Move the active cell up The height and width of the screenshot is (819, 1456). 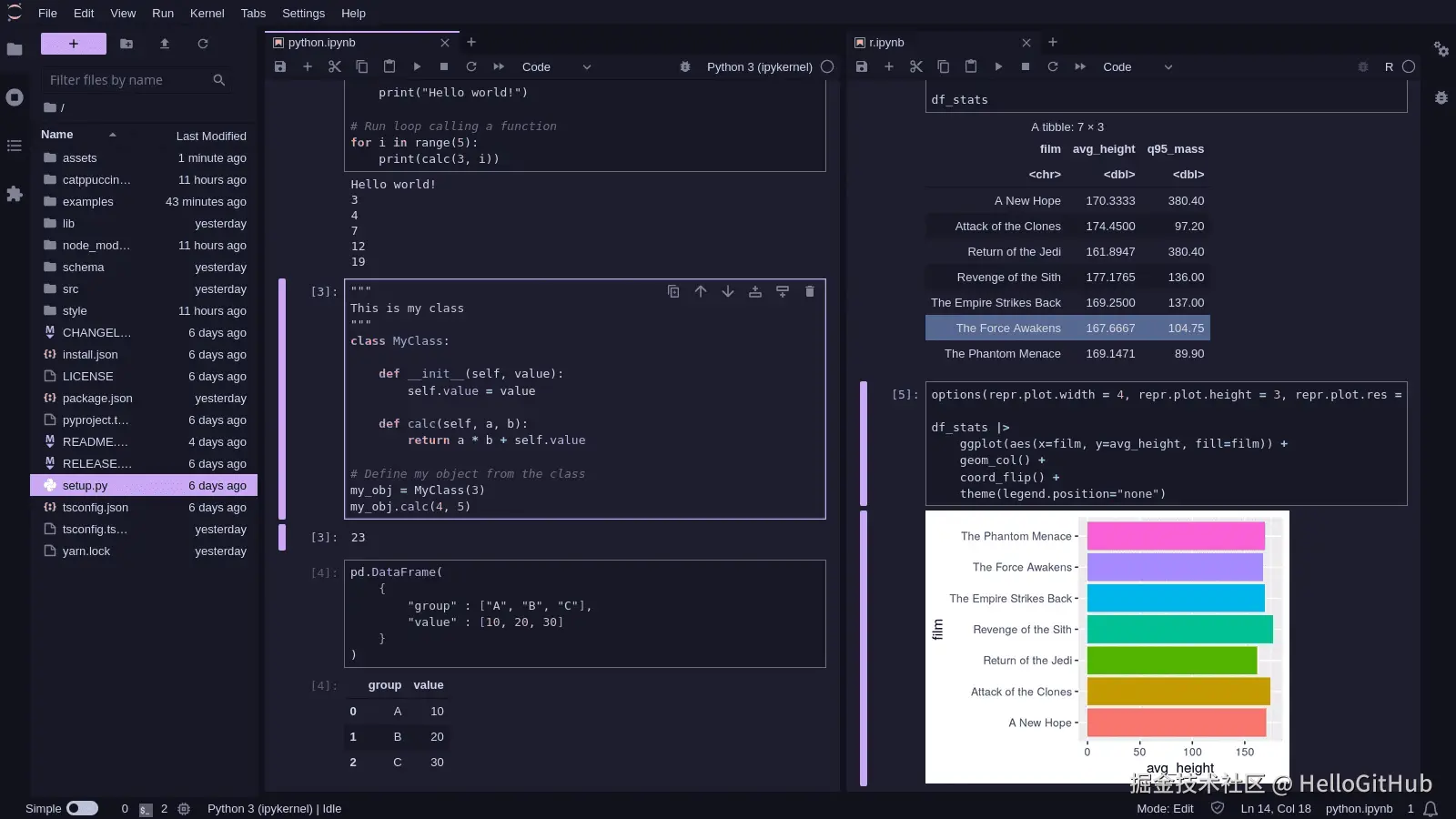701,291
